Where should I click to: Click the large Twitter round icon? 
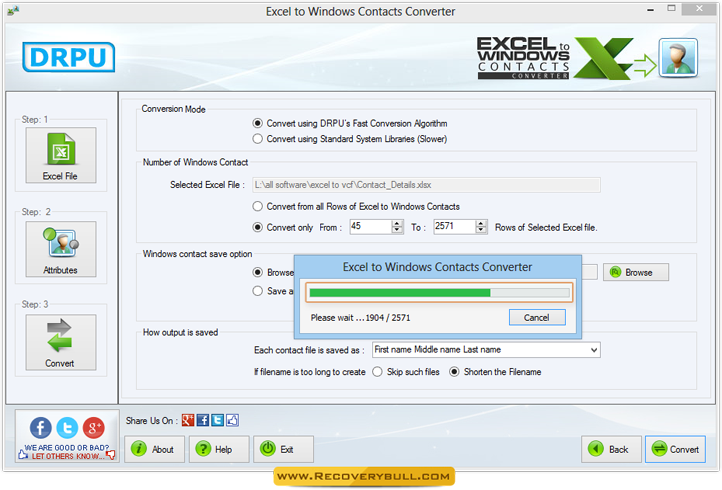tap(67, 427)
